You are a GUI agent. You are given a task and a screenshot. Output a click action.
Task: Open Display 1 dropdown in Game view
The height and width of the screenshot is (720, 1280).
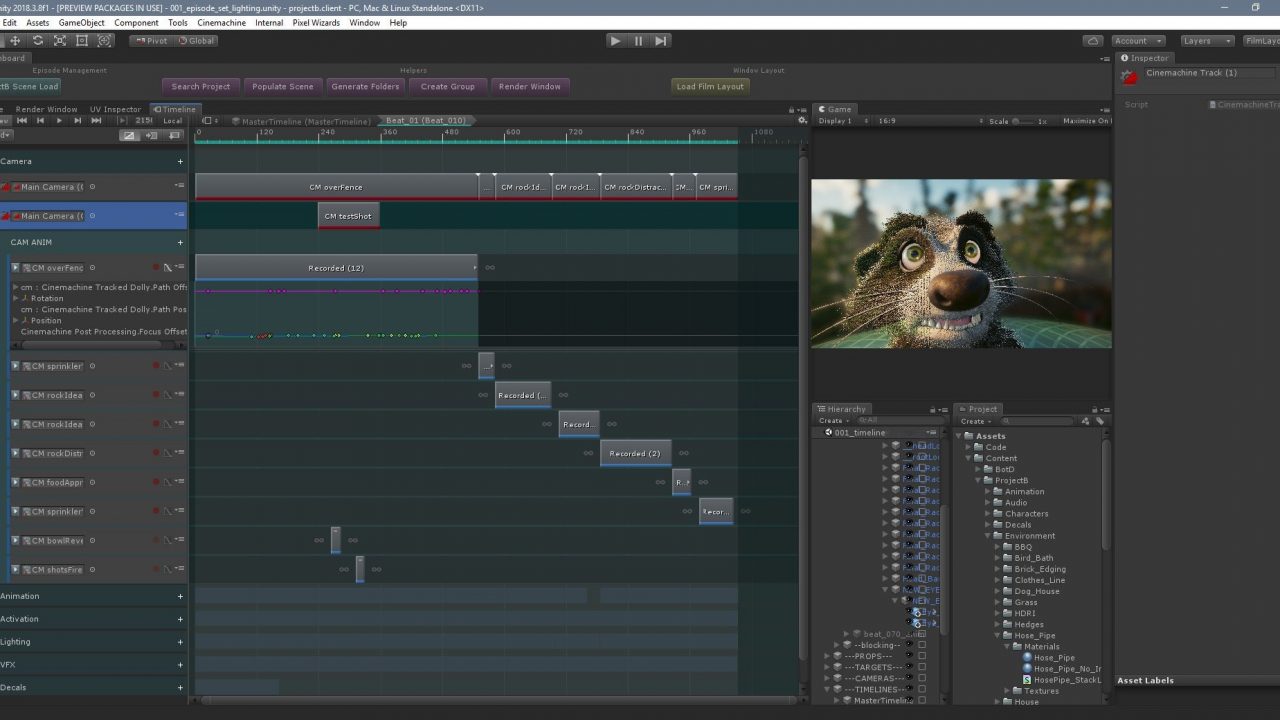842,121
